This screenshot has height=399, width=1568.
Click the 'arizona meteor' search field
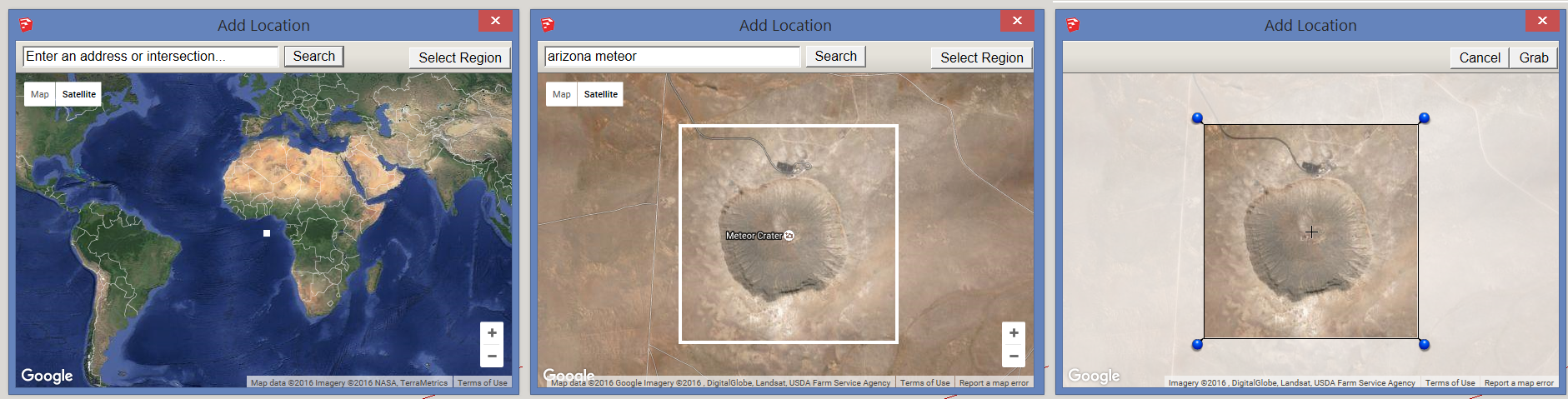pyautogui.click(x=672, y=57)
